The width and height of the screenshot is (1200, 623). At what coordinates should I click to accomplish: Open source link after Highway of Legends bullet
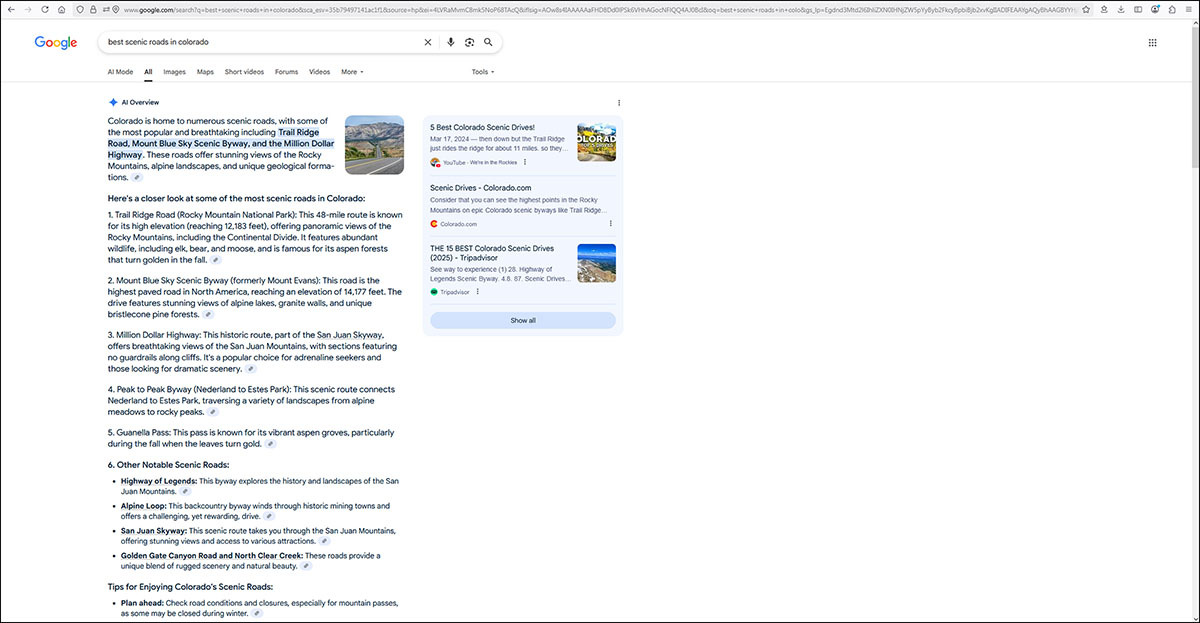185,492
